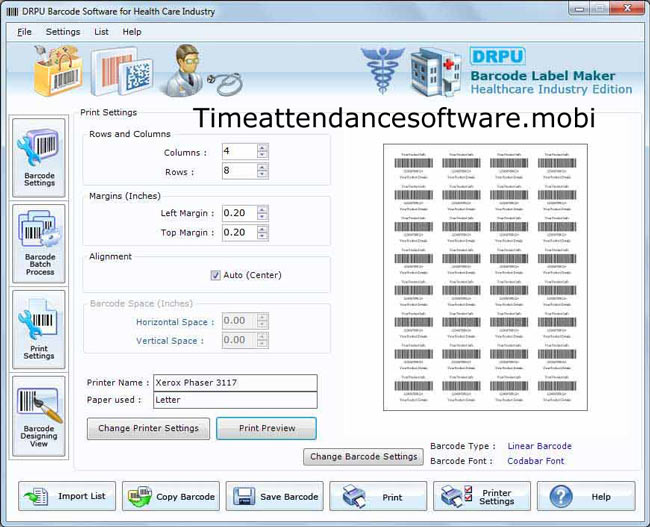Click the doctor figure banner icon

point(184,70)
